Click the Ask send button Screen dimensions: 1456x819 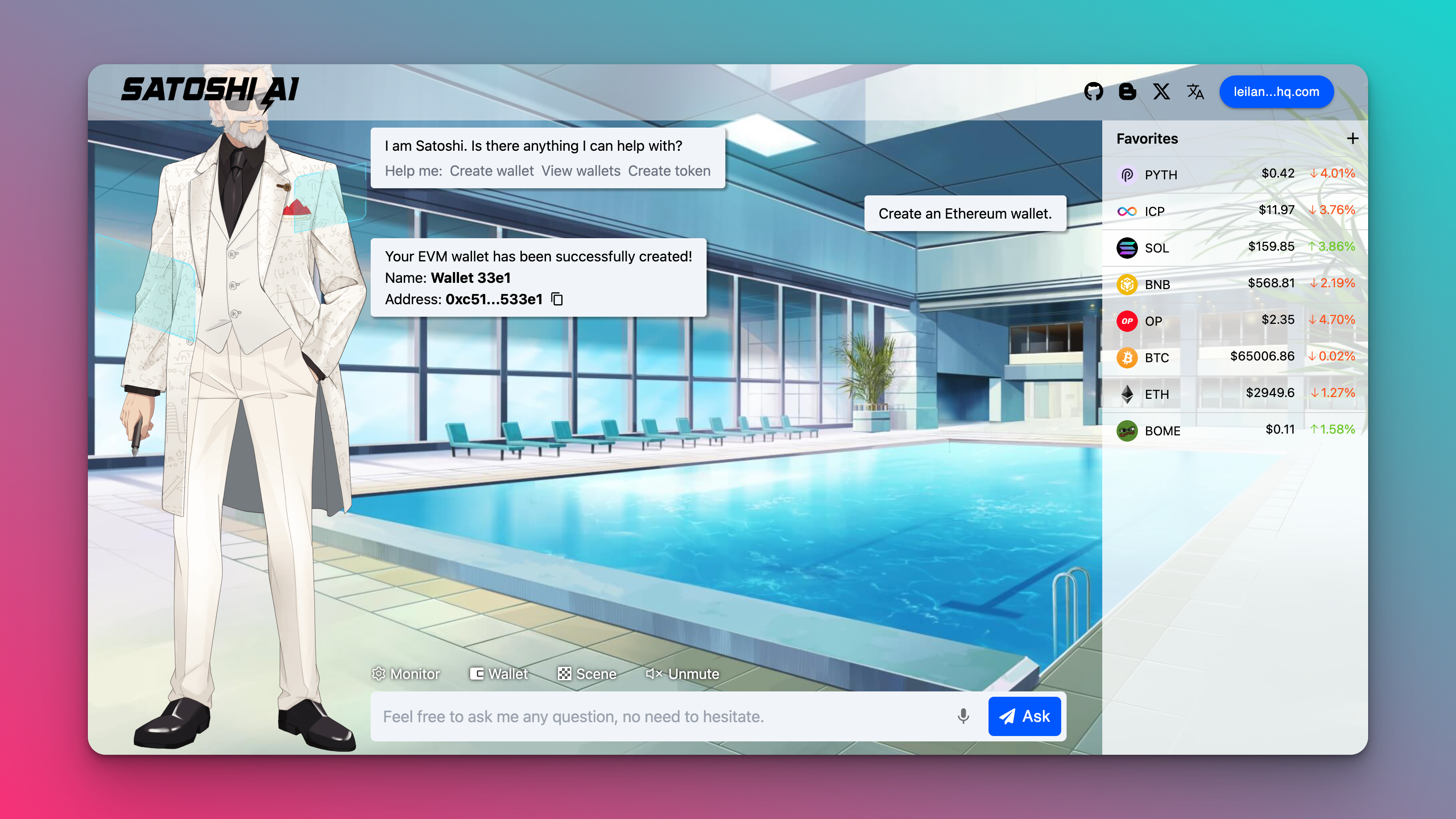[1024, 716]
